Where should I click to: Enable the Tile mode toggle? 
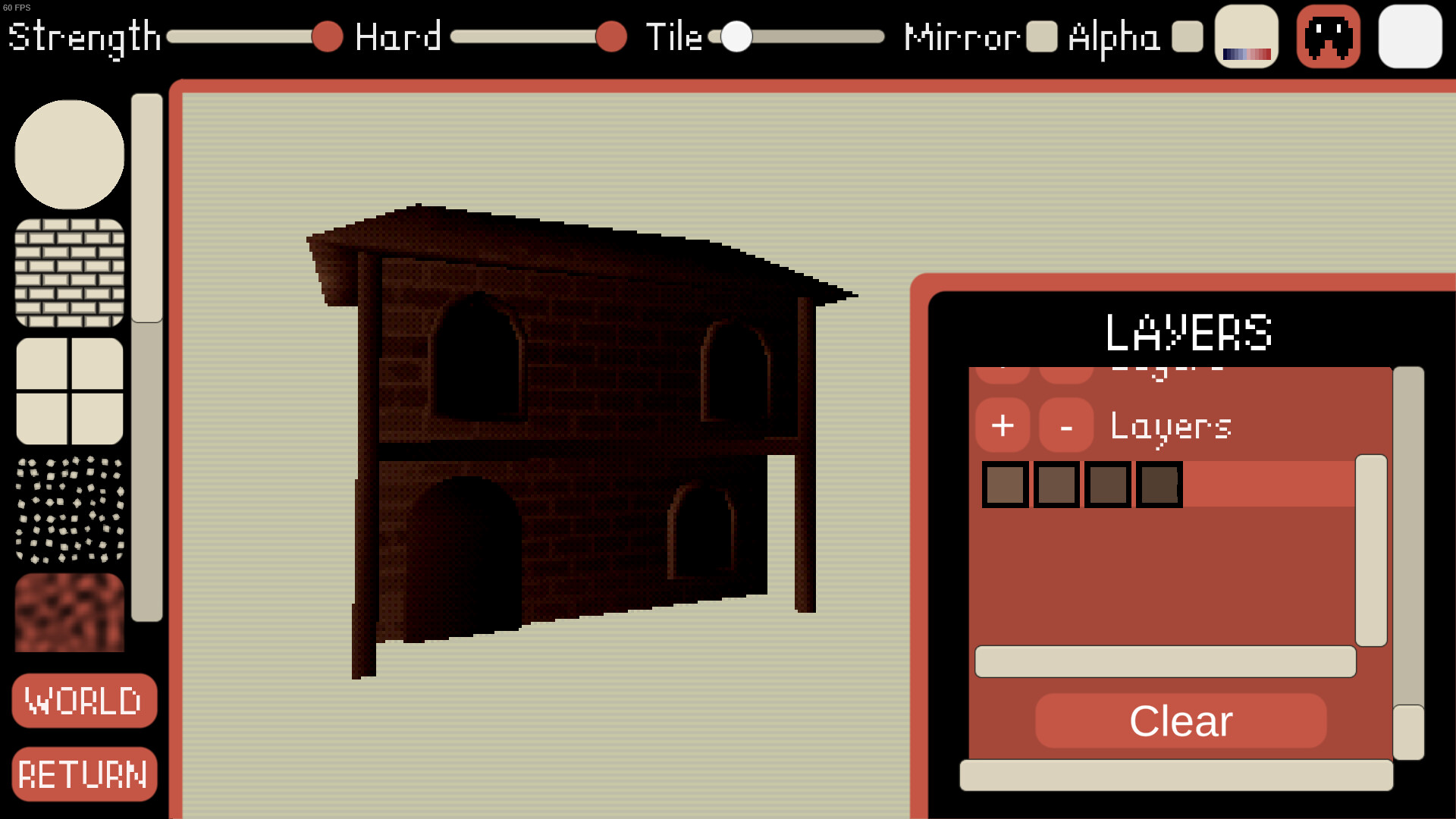point(734,37)
